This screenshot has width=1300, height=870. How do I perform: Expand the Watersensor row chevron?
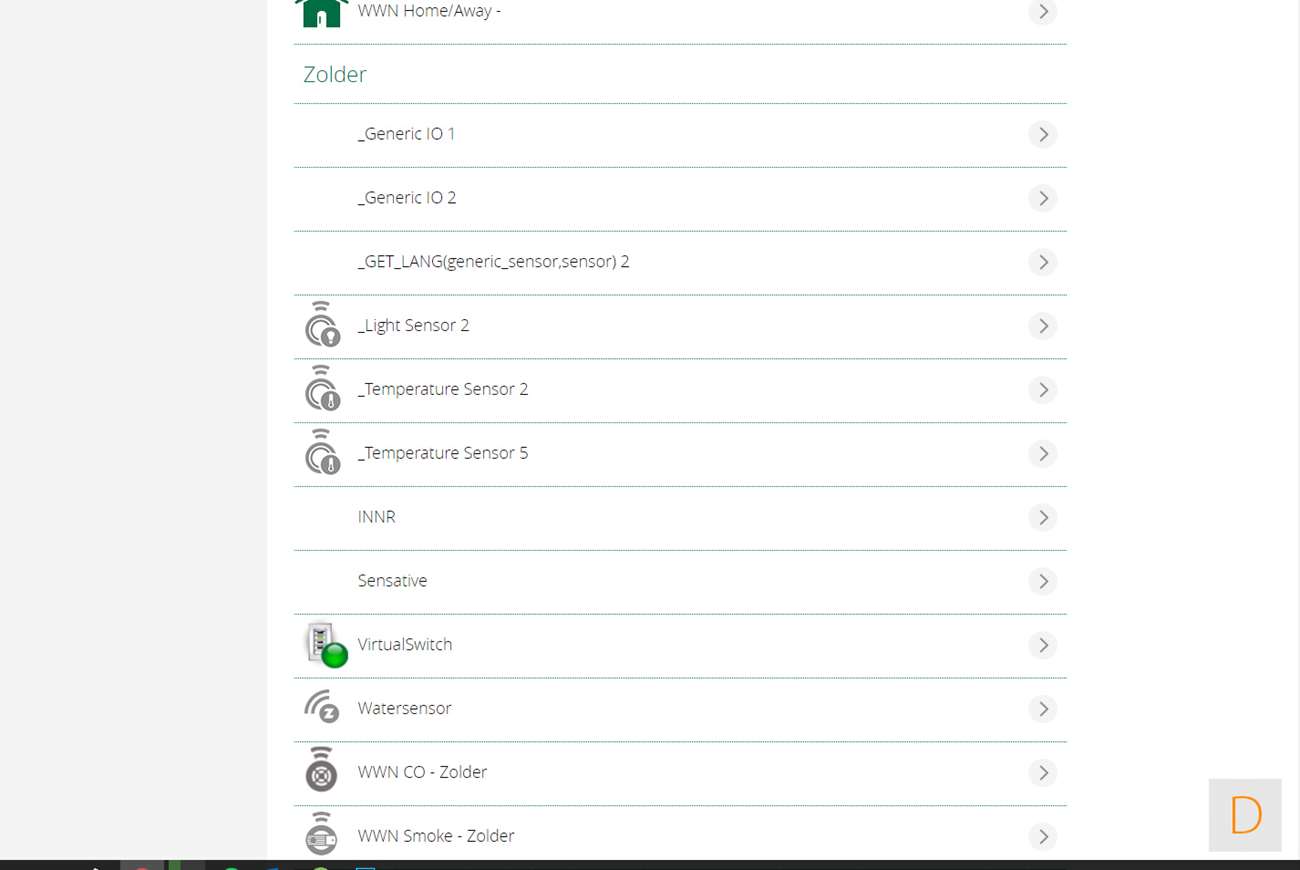(x=1042, y=709)
